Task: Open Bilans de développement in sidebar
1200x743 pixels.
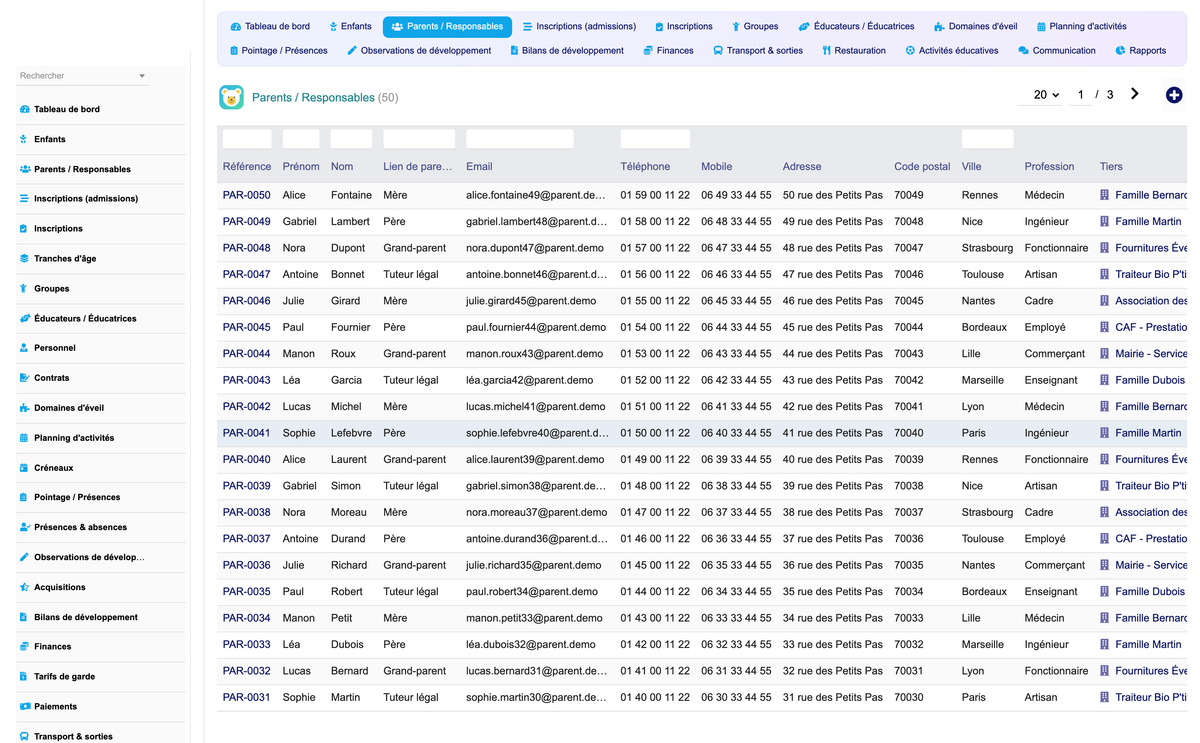Action: click(x=86, y=617)
